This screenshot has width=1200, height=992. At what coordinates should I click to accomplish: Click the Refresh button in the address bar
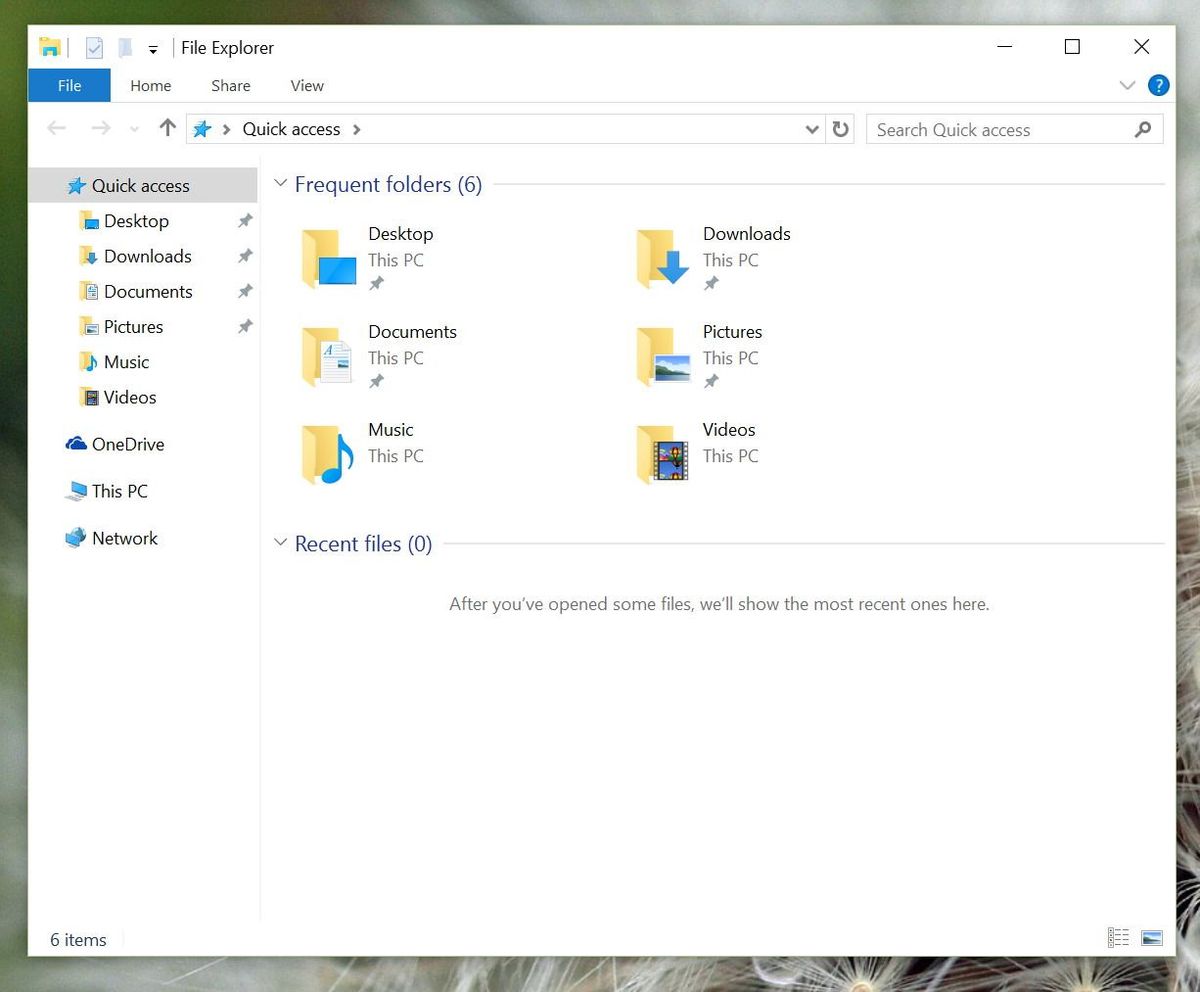pos(840,129)
